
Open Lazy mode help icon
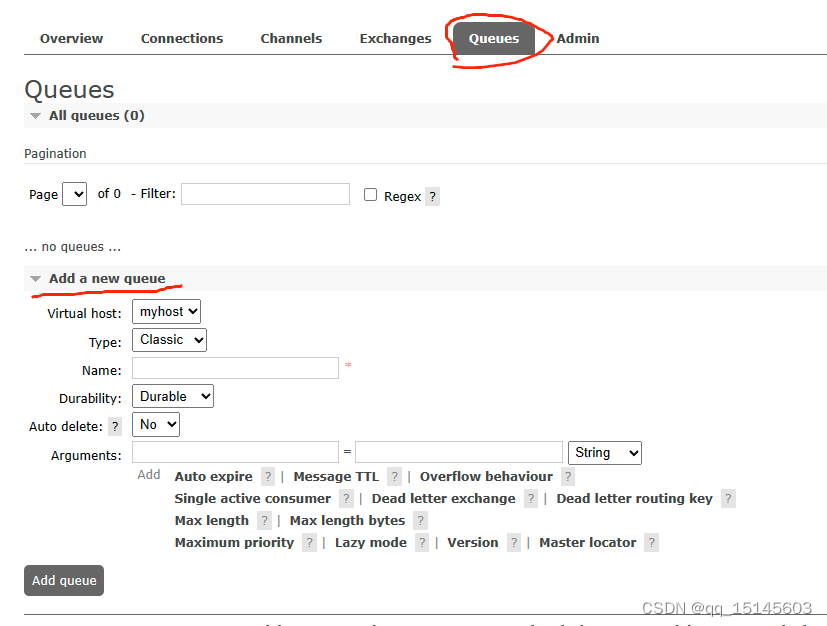point(421,542)
